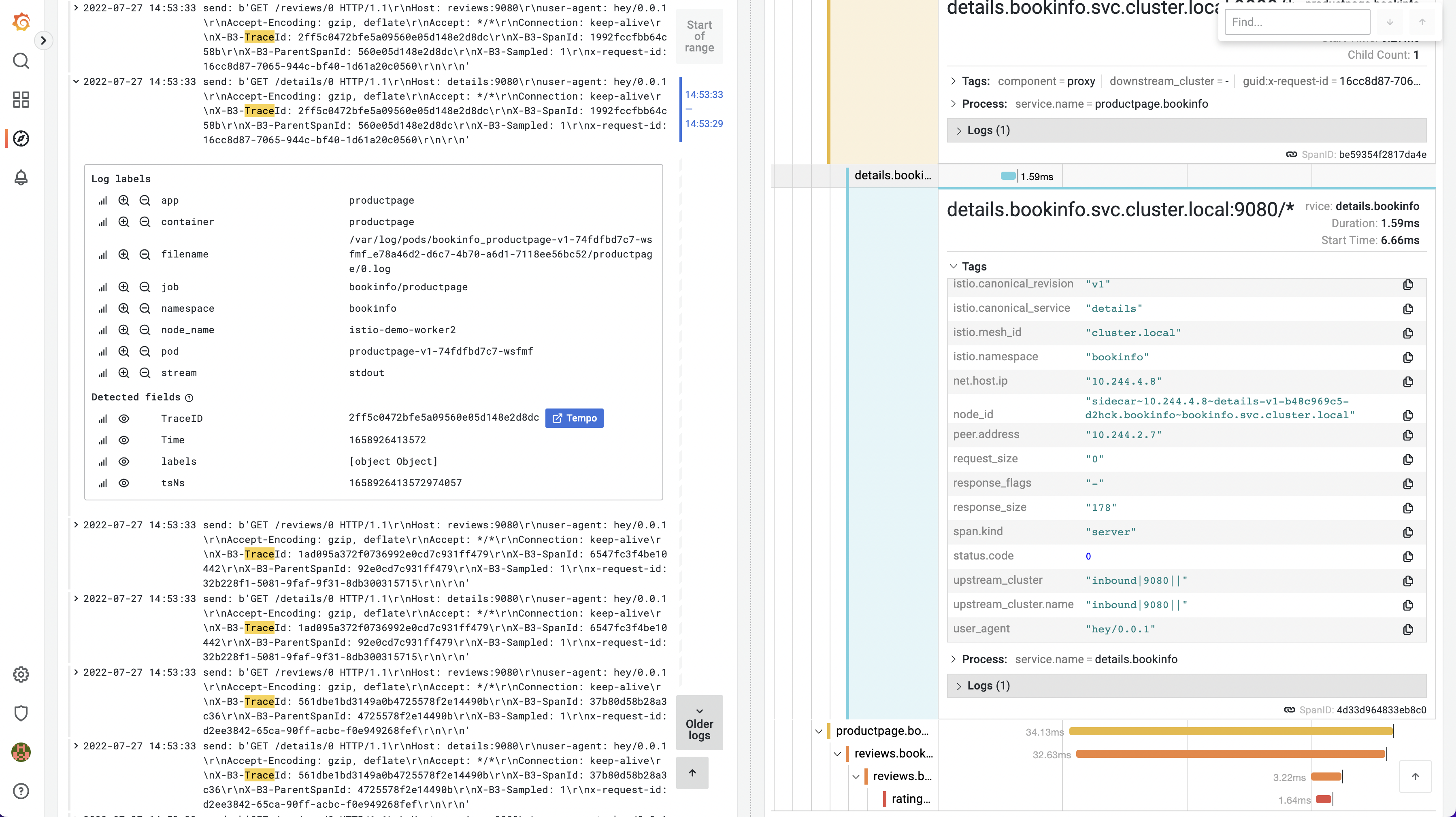Click the productpage.bo yellow span bar
Viewport: 1456px width, 817px height.
(1230, 731)
